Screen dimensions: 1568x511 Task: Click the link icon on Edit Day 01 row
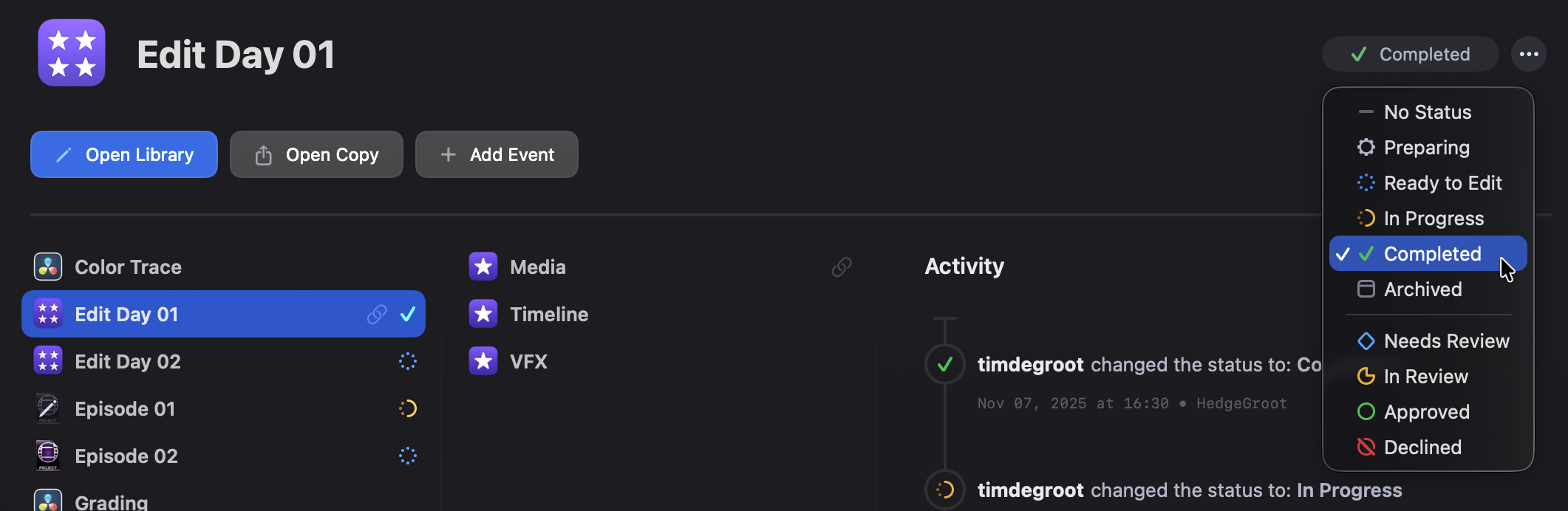coord(377,315)
